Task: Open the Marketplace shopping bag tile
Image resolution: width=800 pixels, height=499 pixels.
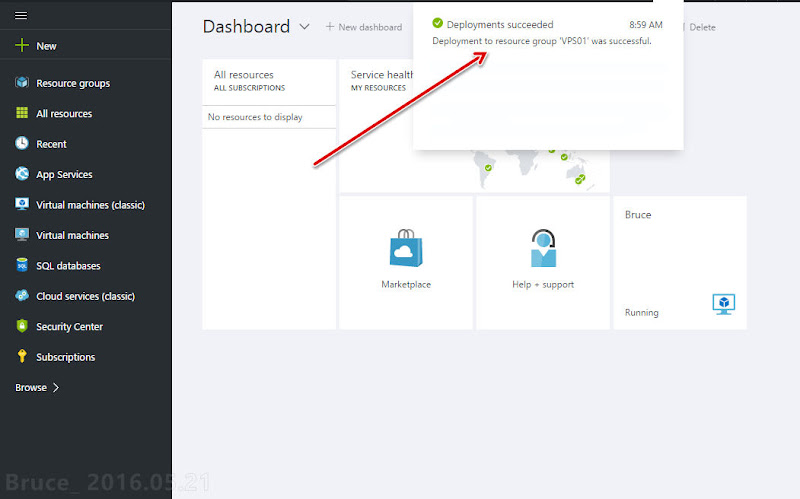Action: click(x=406, y=263)
